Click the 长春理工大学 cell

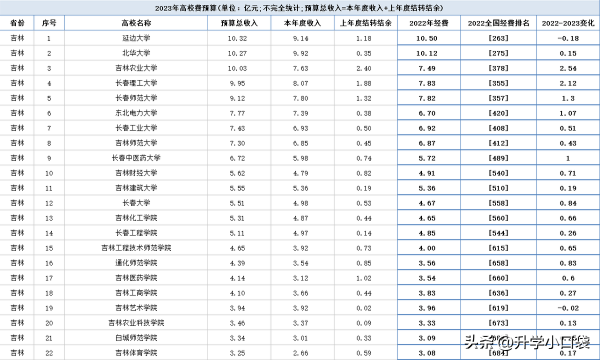pos(136,83)
